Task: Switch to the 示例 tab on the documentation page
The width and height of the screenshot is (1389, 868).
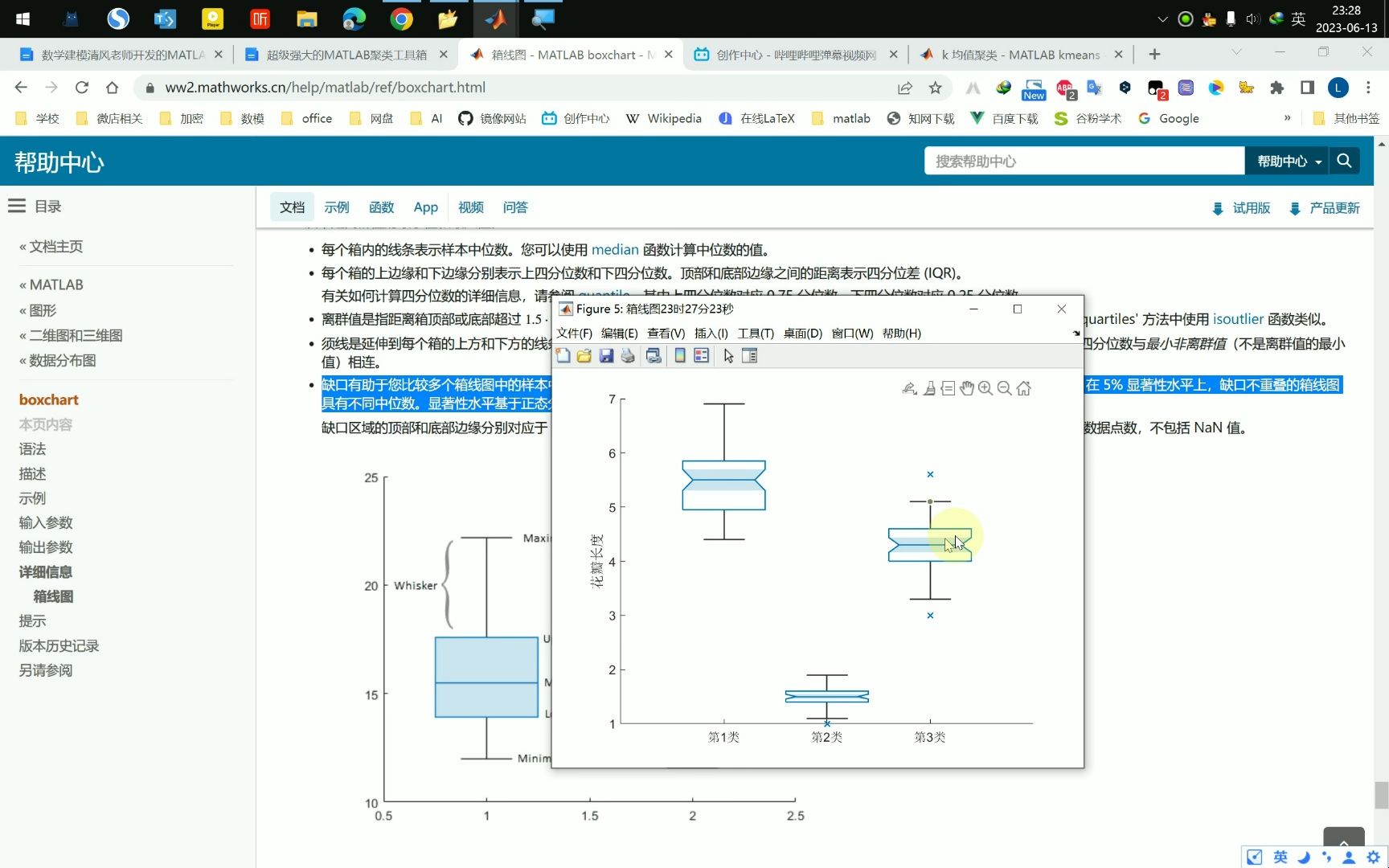Action: point(337,207)
